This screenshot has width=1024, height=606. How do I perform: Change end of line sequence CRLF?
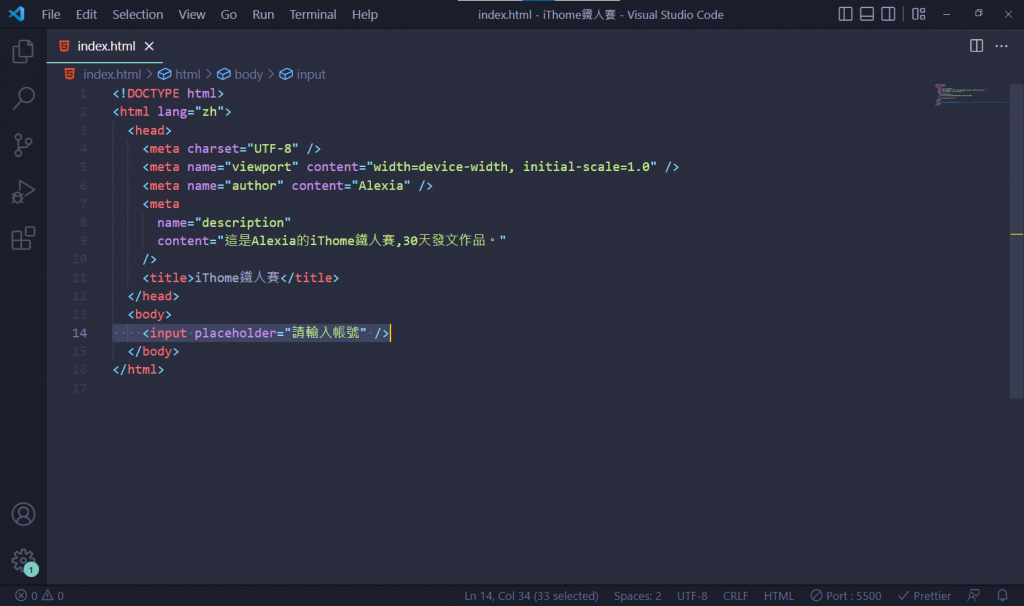click(735, 596)
